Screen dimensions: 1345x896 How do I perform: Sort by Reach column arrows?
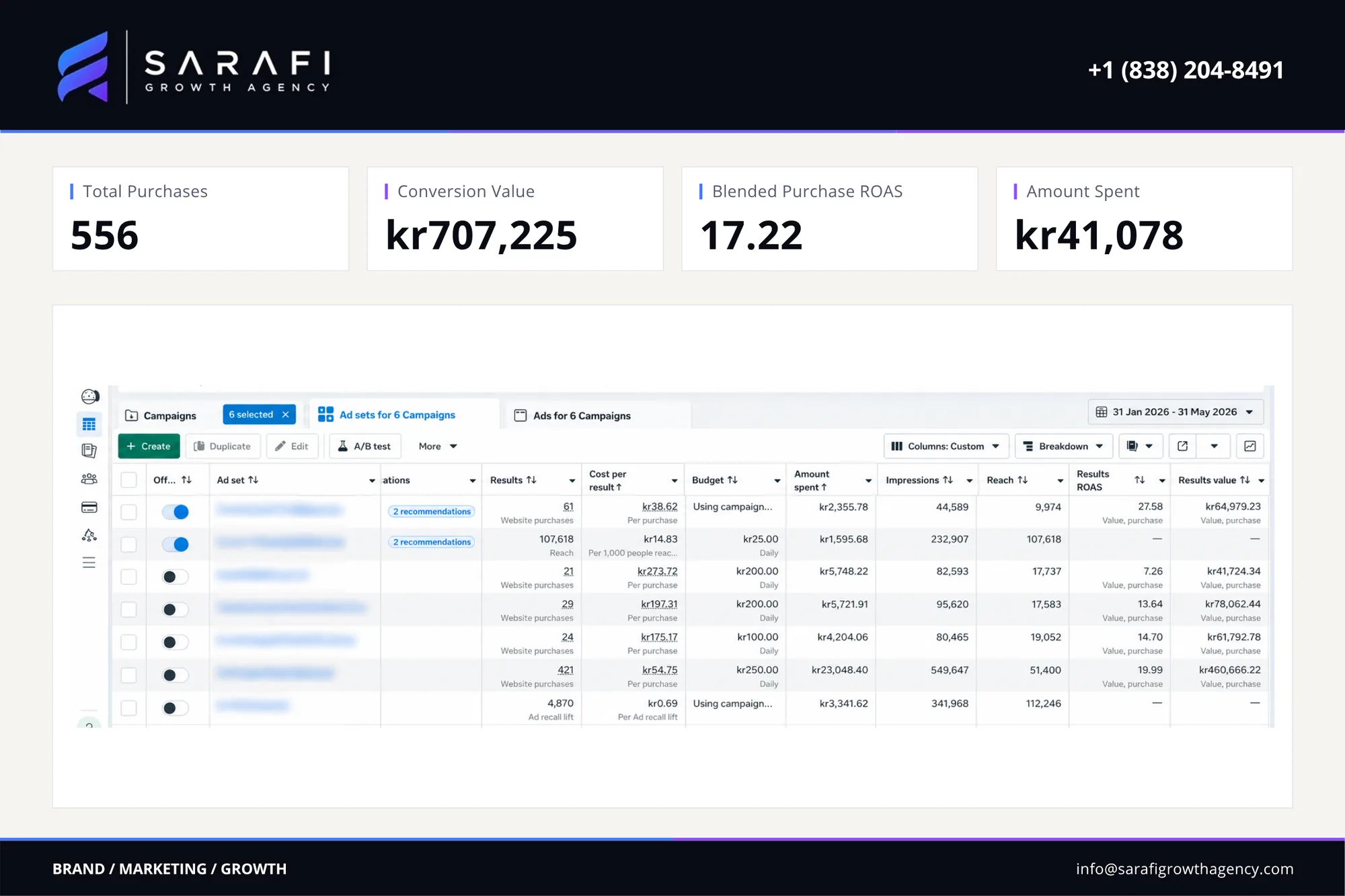1022,480
